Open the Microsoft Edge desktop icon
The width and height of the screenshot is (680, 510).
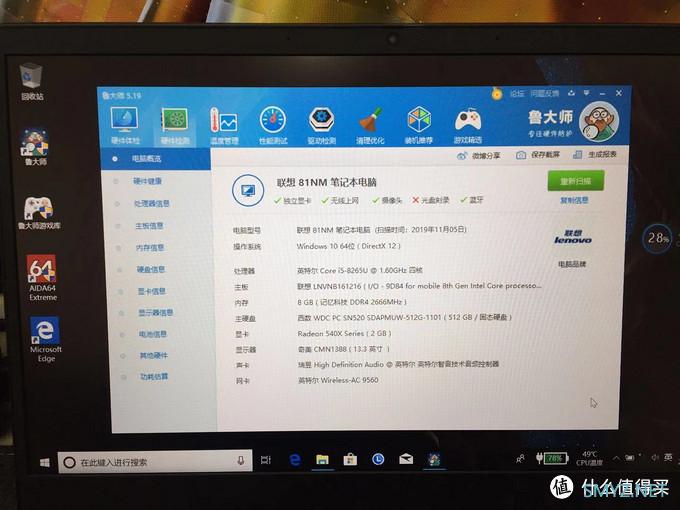(x=46, y=340)
